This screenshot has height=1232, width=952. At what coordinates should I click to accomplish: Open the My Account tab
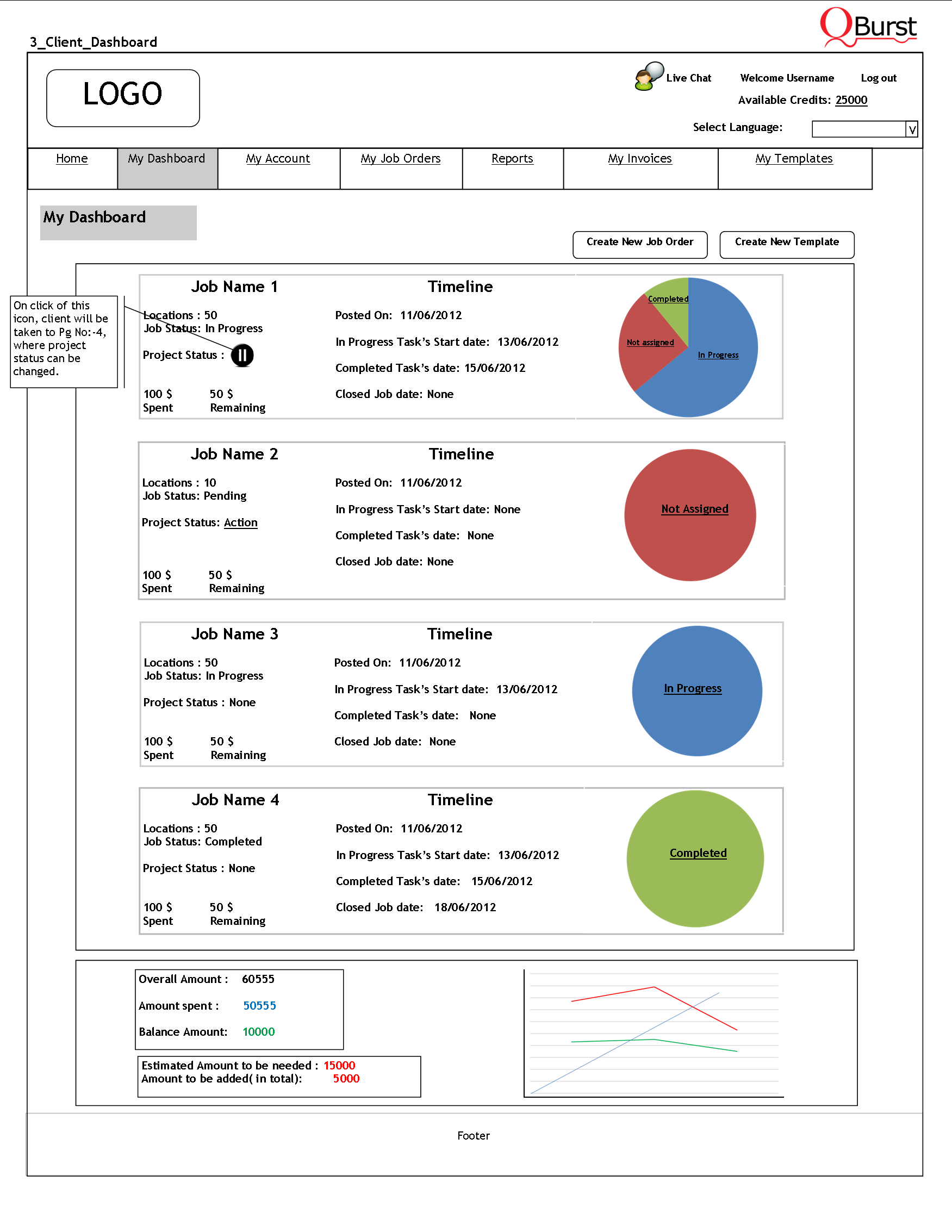[278, 159]
